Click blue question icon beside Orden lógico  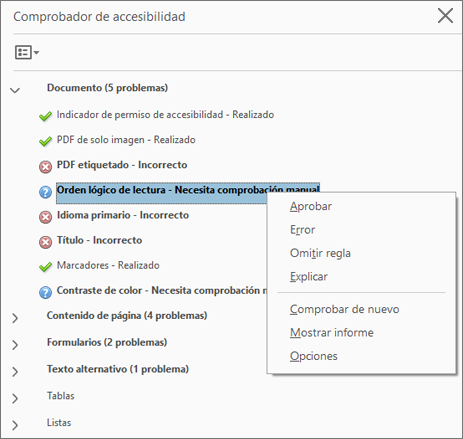tap(45, 192)
